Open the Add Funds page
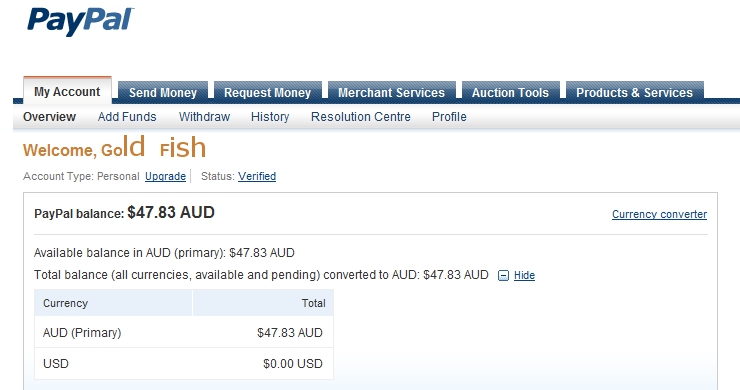This screenshot has width=740, height=390. (127, 117)
